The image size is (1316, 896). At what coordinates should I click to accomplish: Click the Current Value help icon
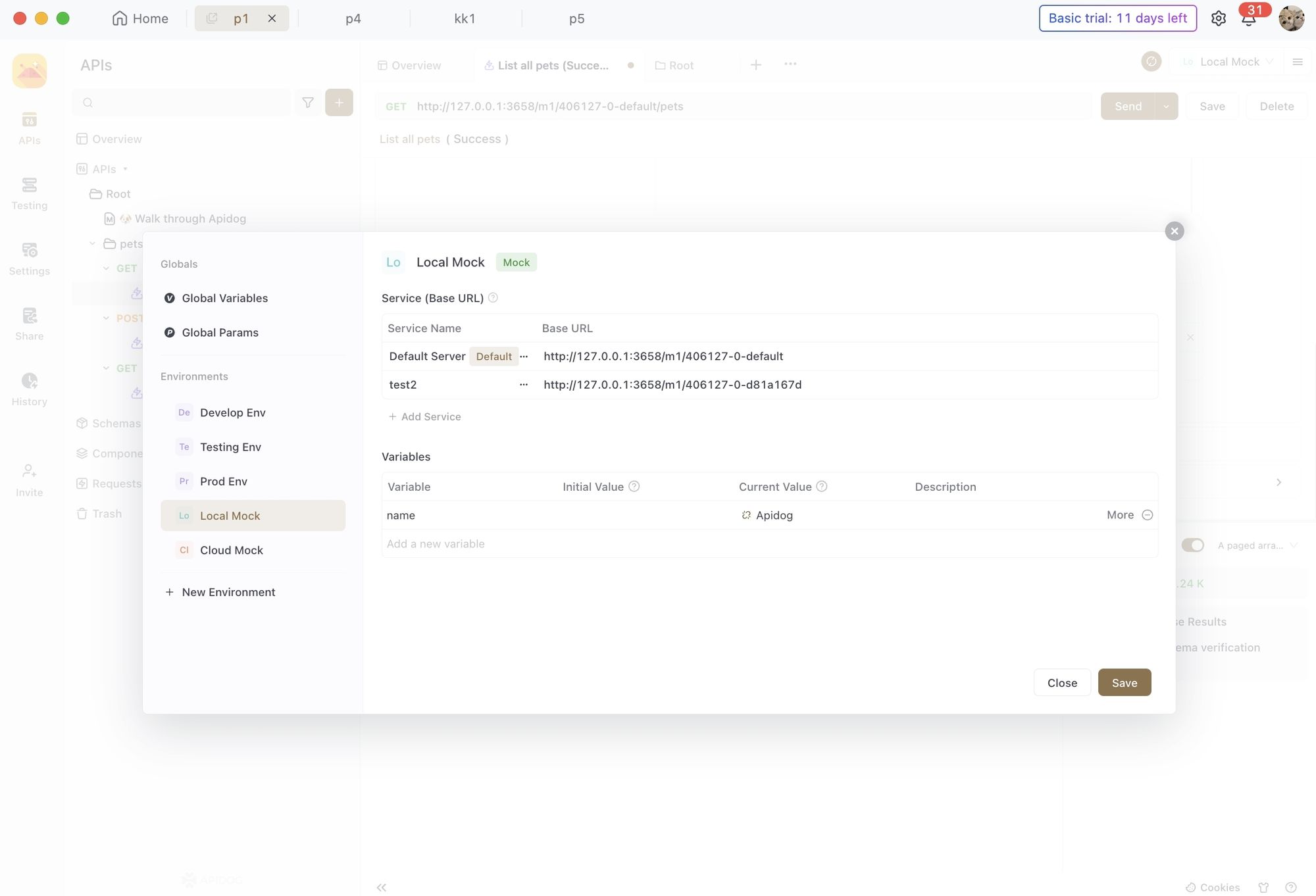[x=822, y=486]
